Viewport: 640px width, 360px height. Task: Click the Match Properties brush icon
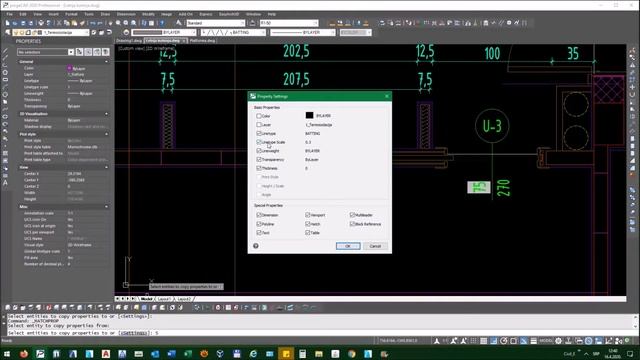coord(82,23)
